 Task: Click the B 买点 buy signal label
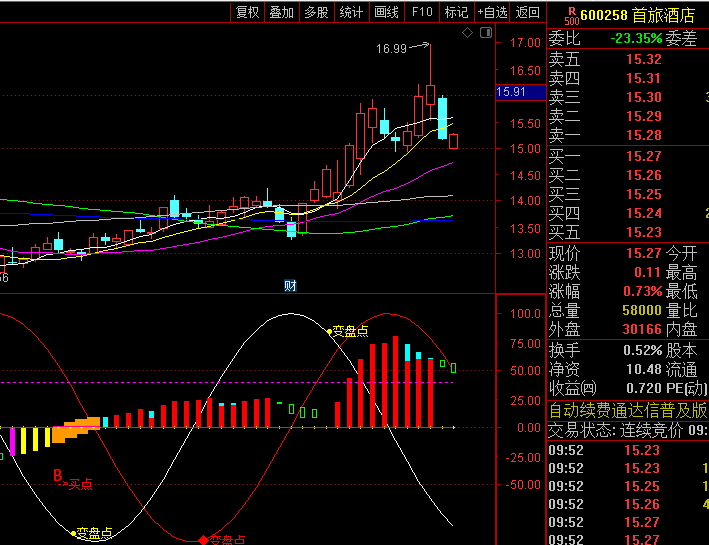point(72,479)
